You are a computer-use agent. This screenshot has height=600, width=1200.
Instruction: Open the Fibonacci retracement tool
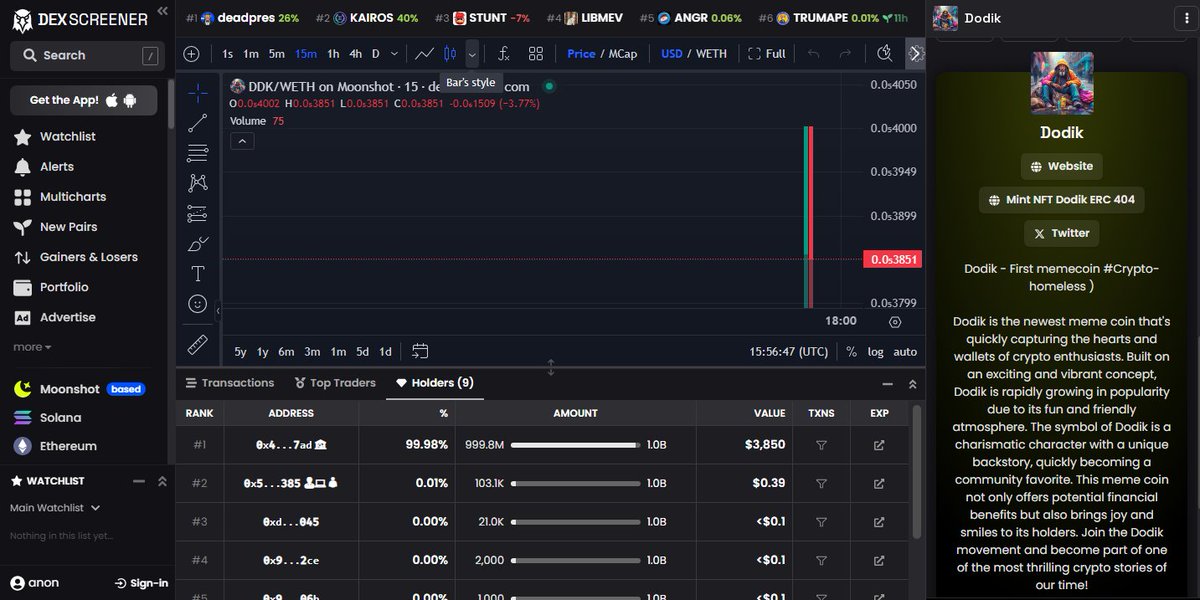(198, 153)
